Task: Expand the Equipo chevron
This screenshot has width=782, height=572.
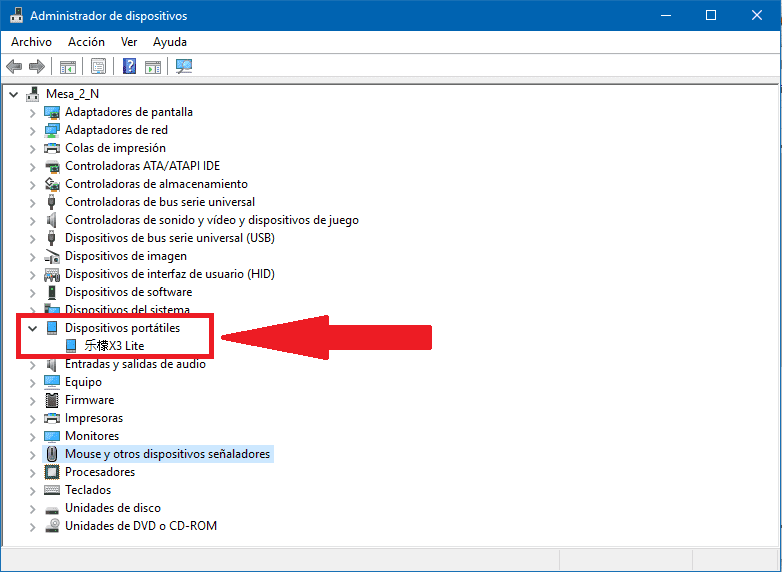Action: [x=32, y=382]
